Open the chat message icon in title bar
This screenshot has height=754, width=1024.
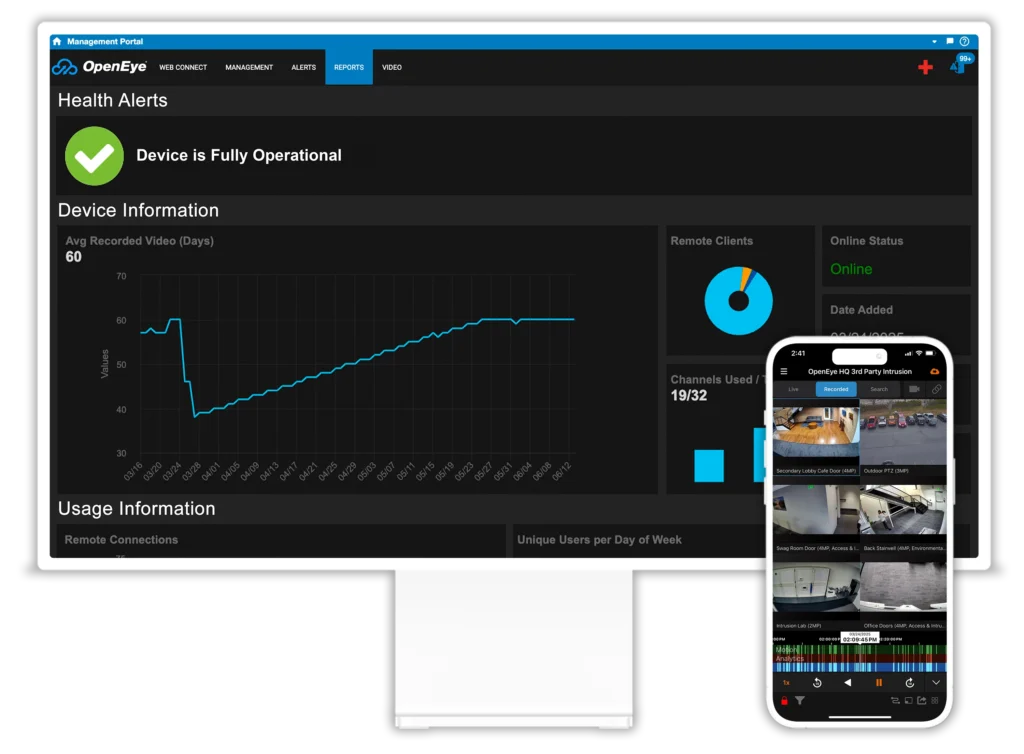click(x=950, y=41)
